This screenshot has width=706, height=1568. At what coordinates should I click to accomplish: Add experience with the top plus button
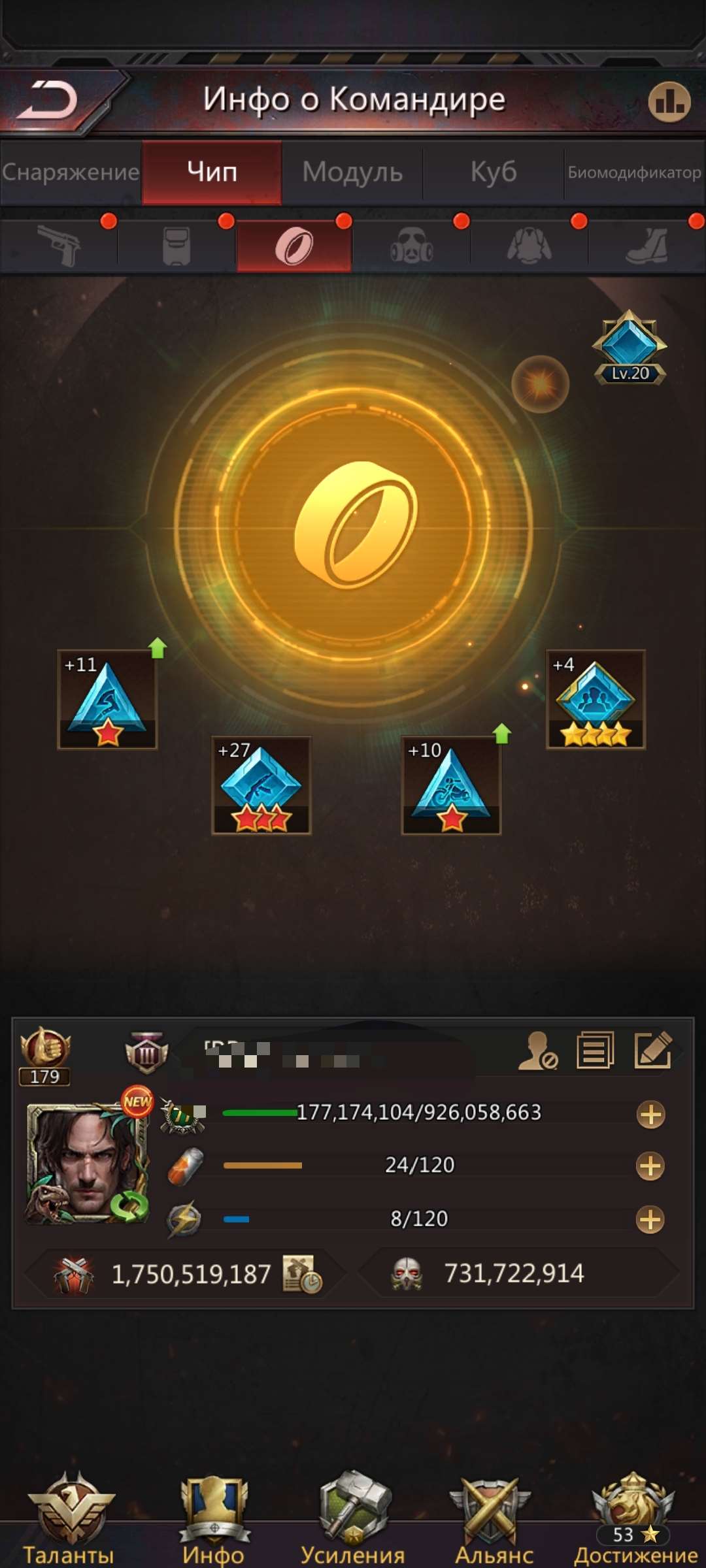650,1115
